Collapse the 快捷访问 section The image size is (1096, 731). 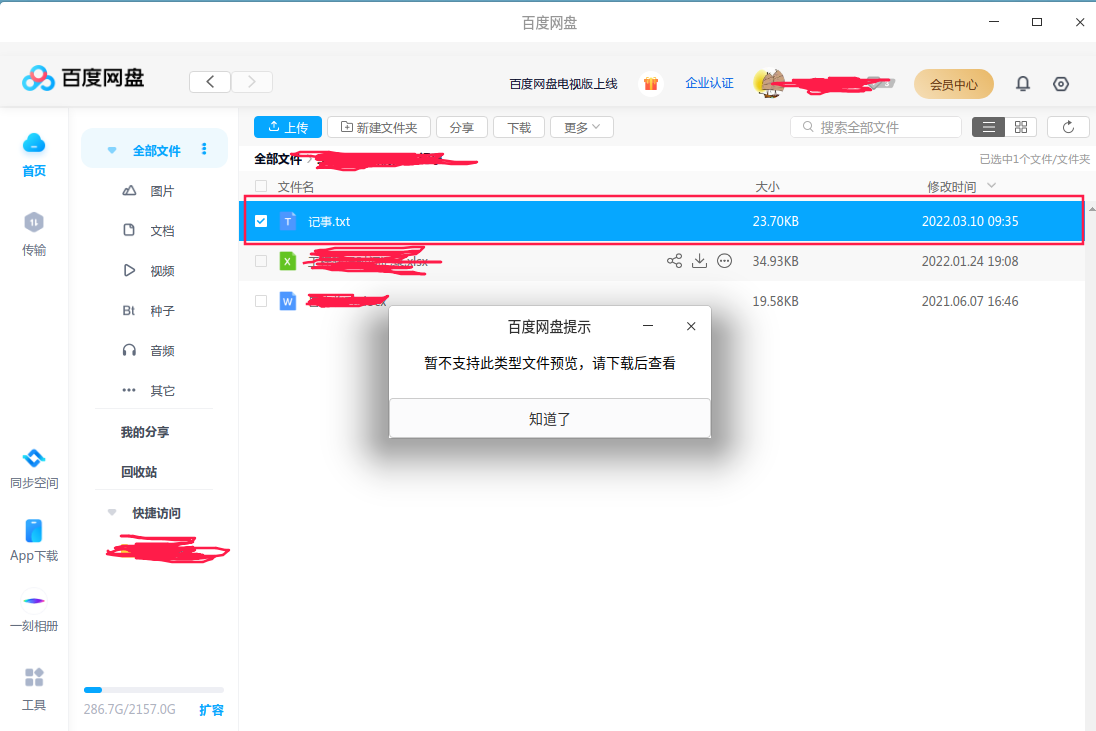[111, 512]
